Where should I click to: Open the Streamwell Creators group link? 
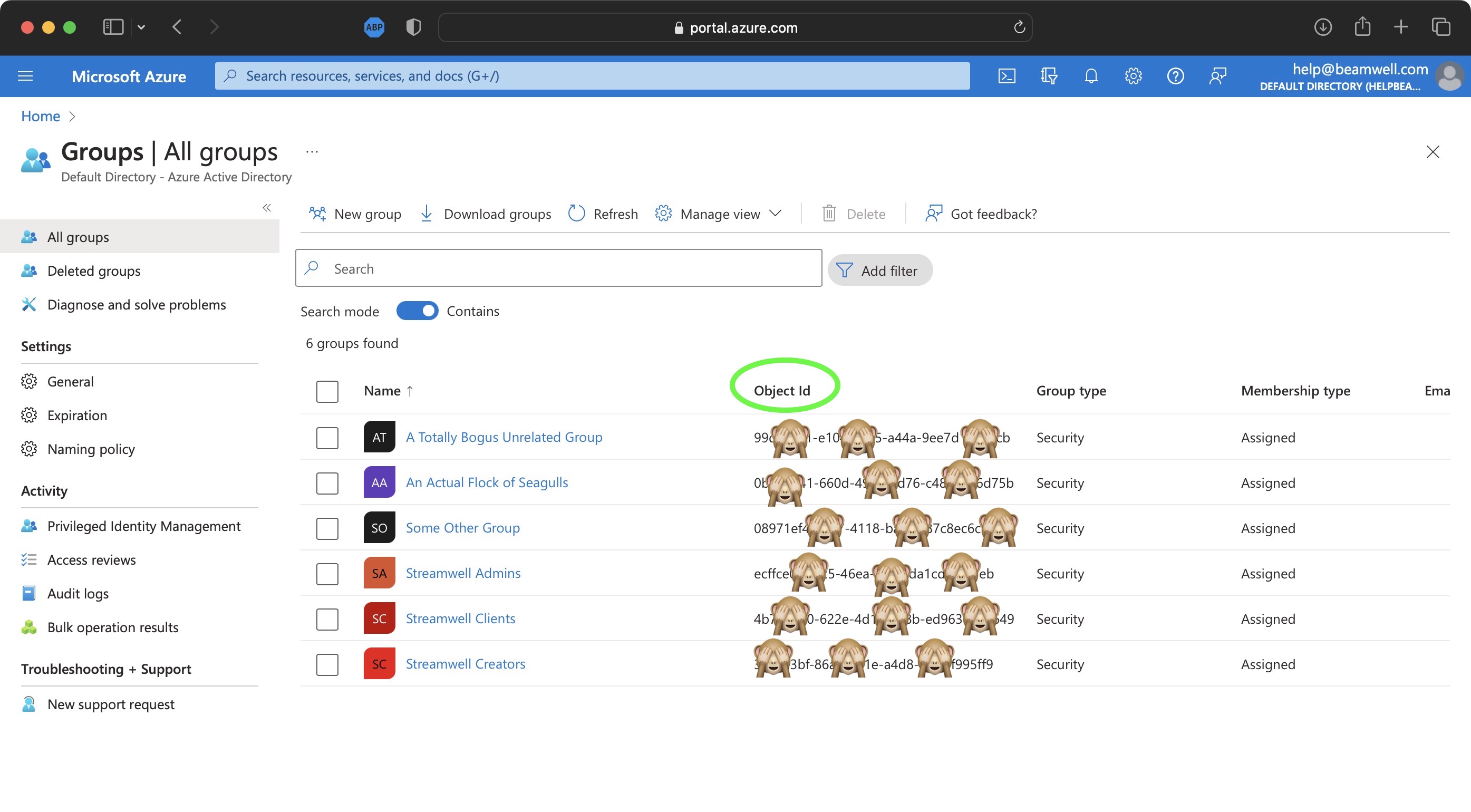pos(466,664)
